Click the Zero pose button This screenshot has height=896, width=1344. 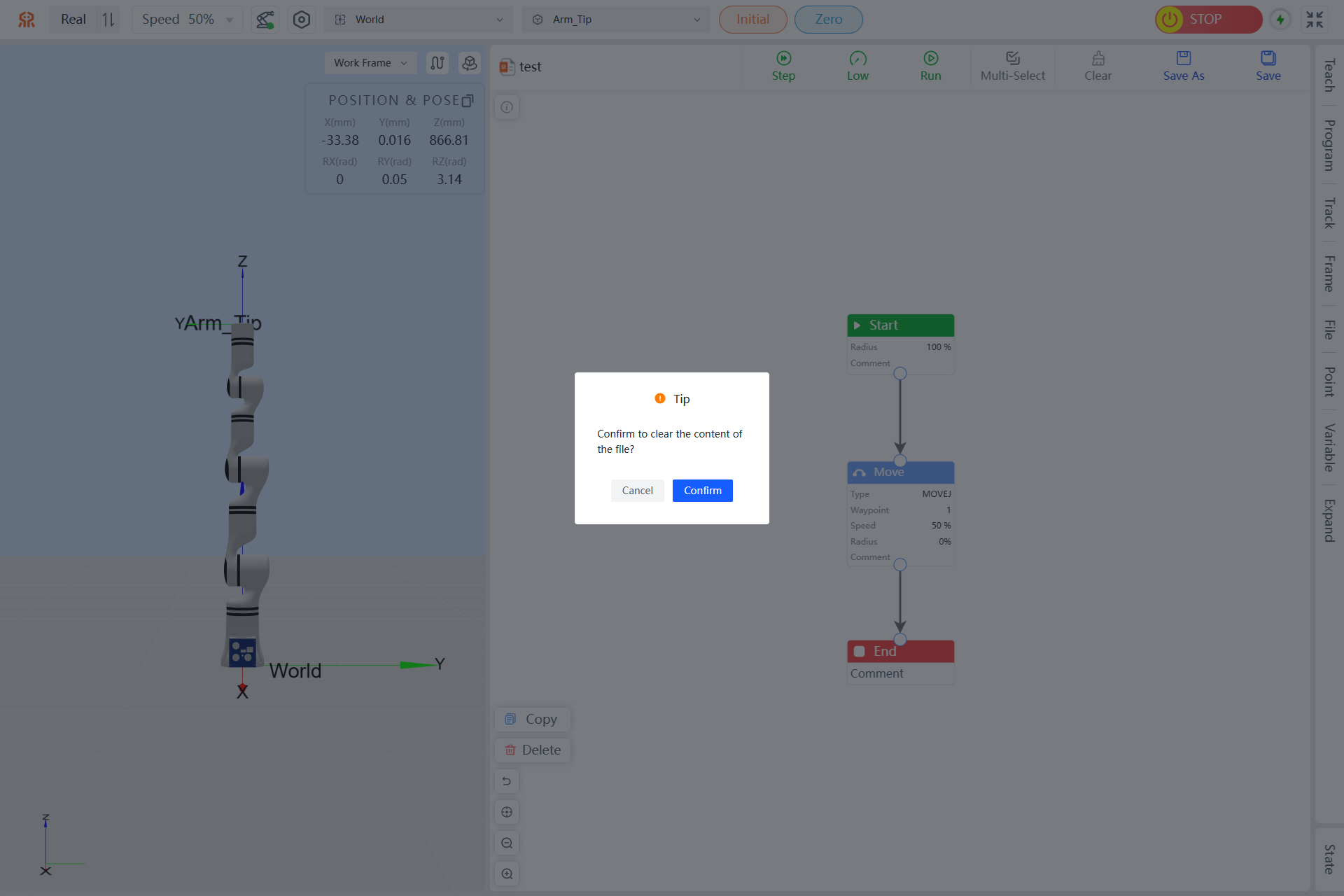coord(828,20)
